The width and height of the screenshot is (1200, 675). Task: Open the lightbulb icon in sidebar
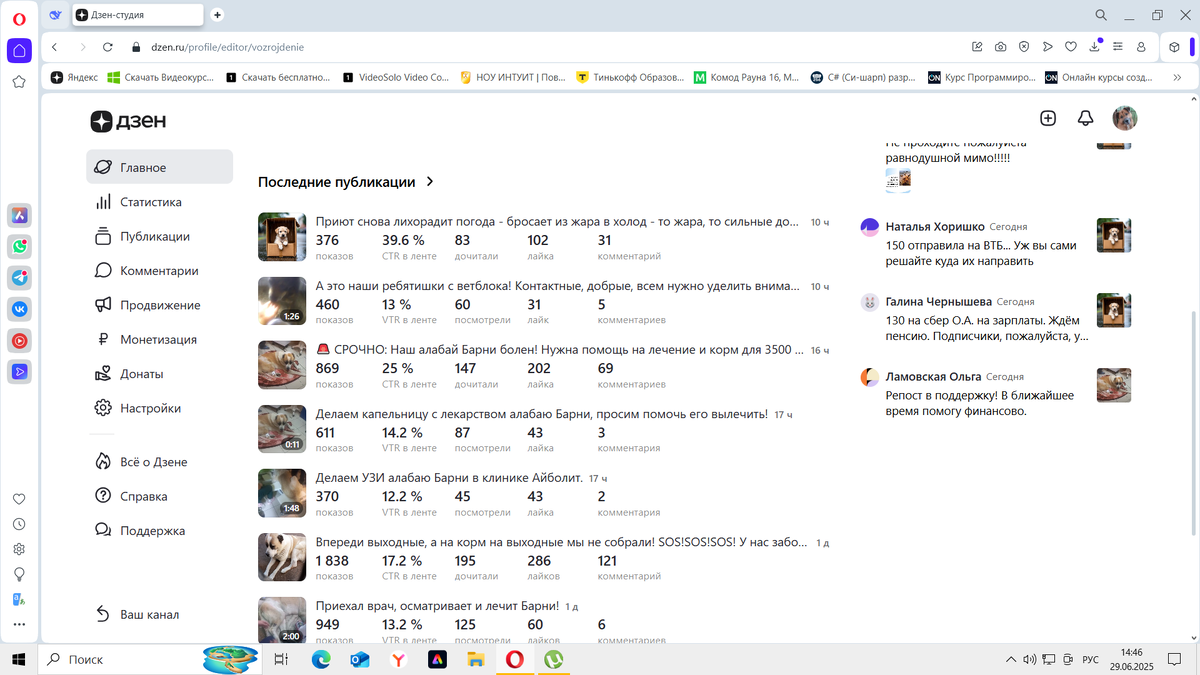click(x=19, y=574)
